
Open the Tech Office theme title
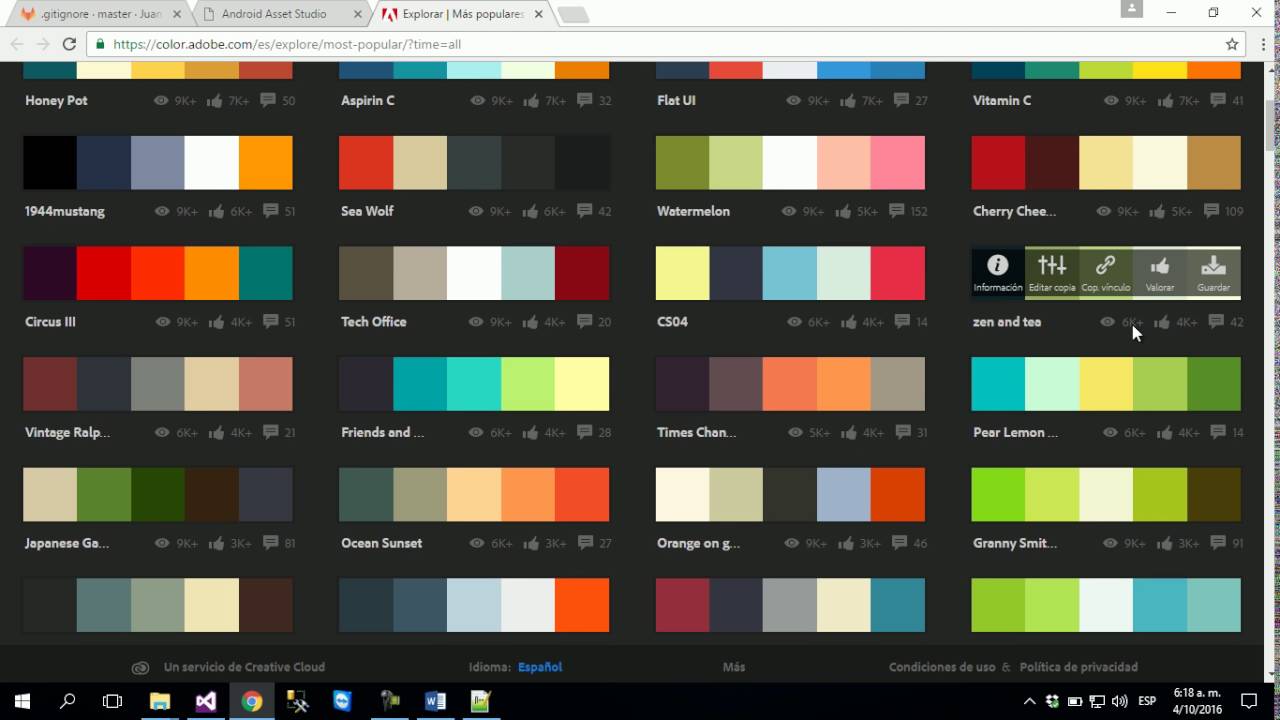click(373, 322)
